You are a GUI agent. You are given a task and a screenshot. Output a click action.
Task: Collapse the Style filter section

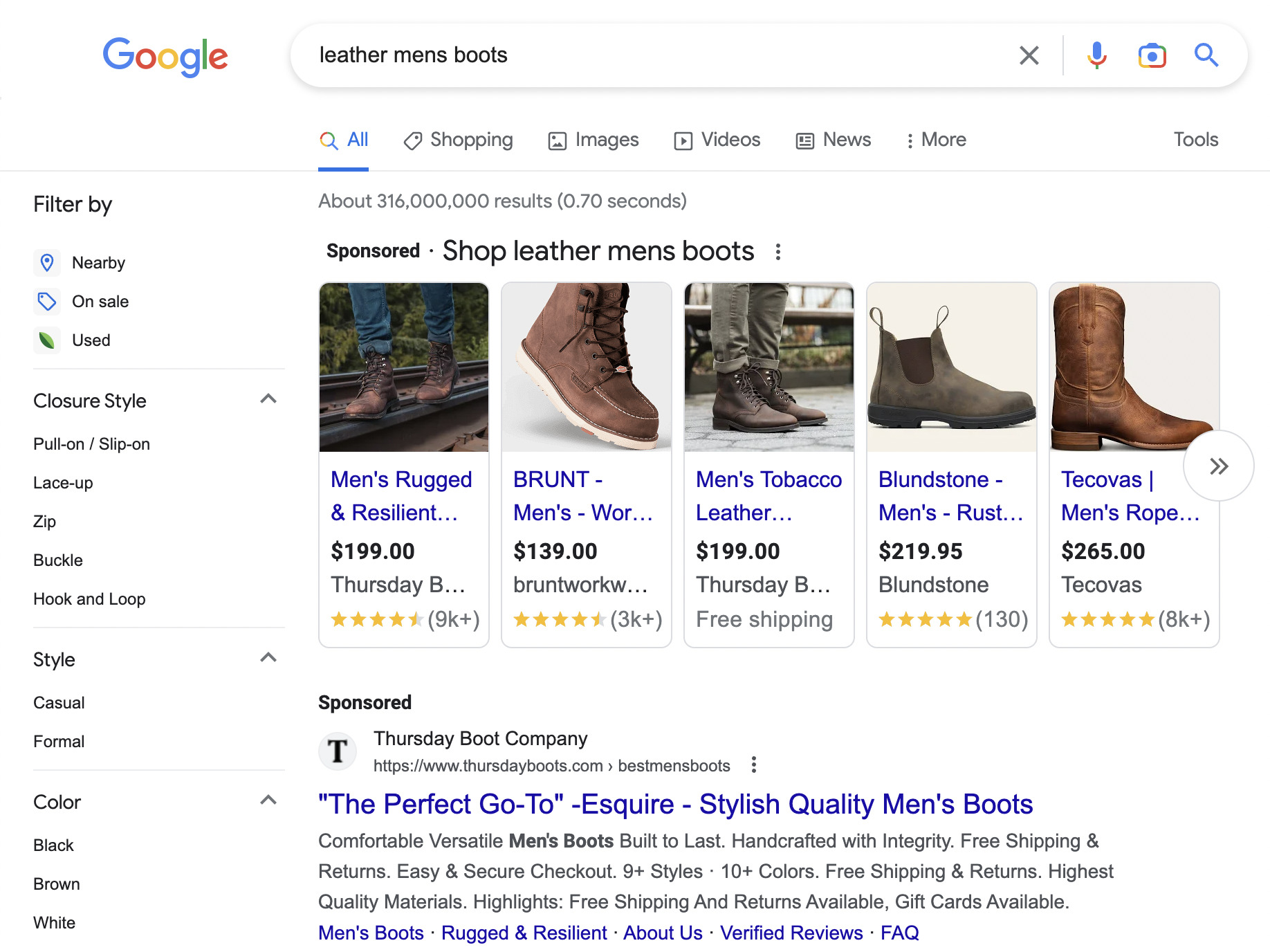268,657
